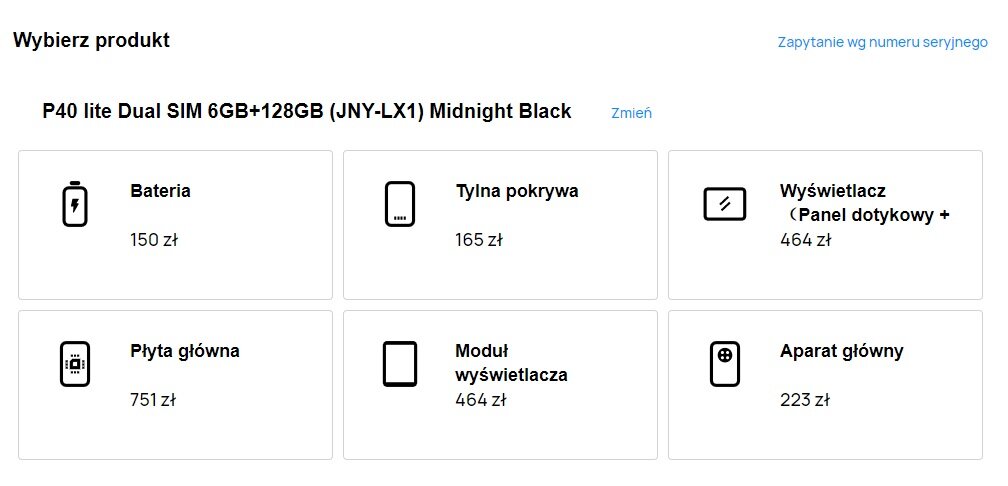Viewport: 1008px width, 486px height.
Task: Select the 'Tylna pokrywa' label
Action: (x=516, y=191)
